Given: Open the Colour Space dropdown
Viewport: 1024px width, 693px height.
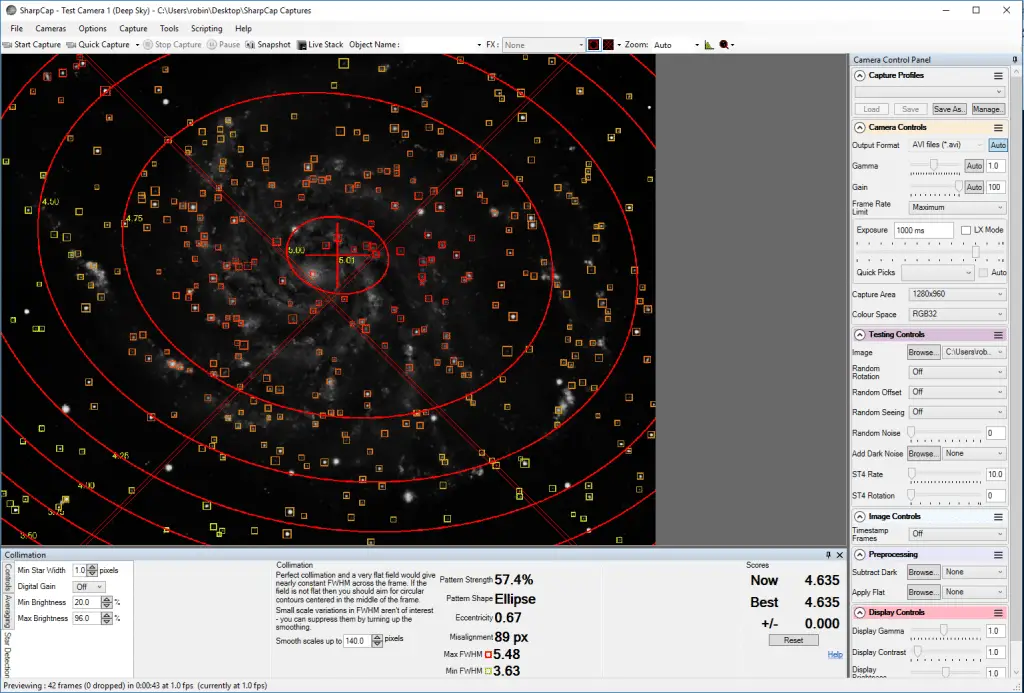Looking at the screenshot, I should (957, 314).
